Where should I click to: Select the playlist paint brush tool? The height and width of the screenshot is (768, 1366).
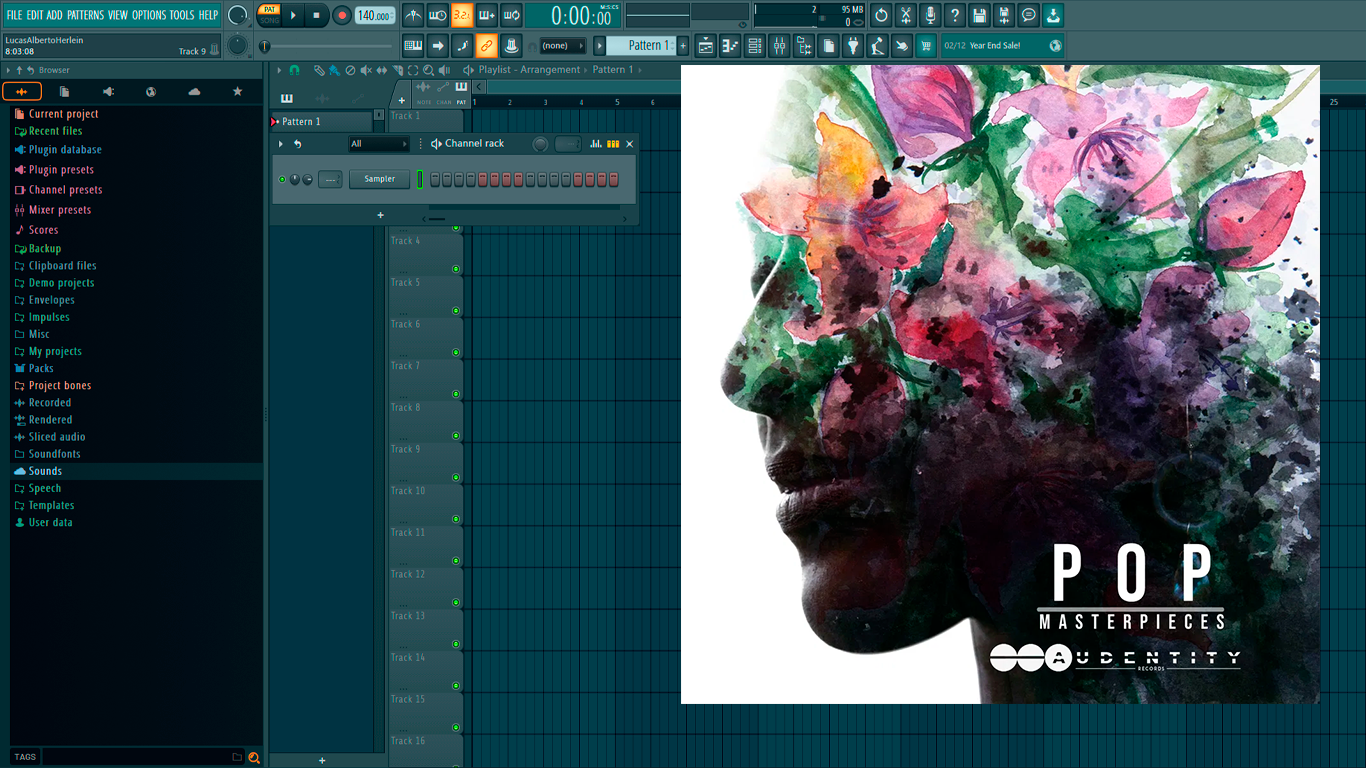(334, 70)
